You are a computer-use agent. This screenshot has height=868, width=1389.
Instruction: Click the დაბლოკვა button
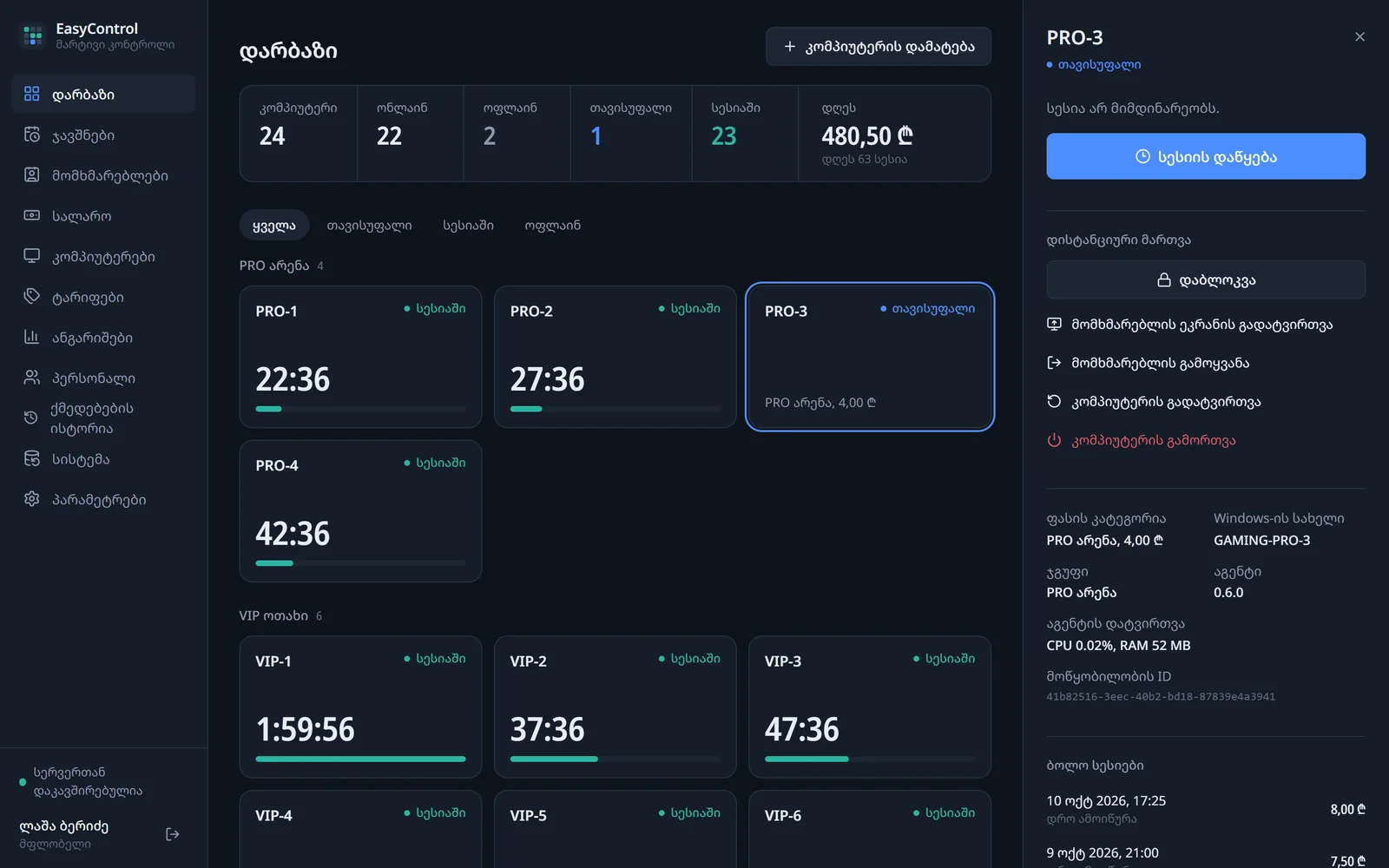(1206, 279)
